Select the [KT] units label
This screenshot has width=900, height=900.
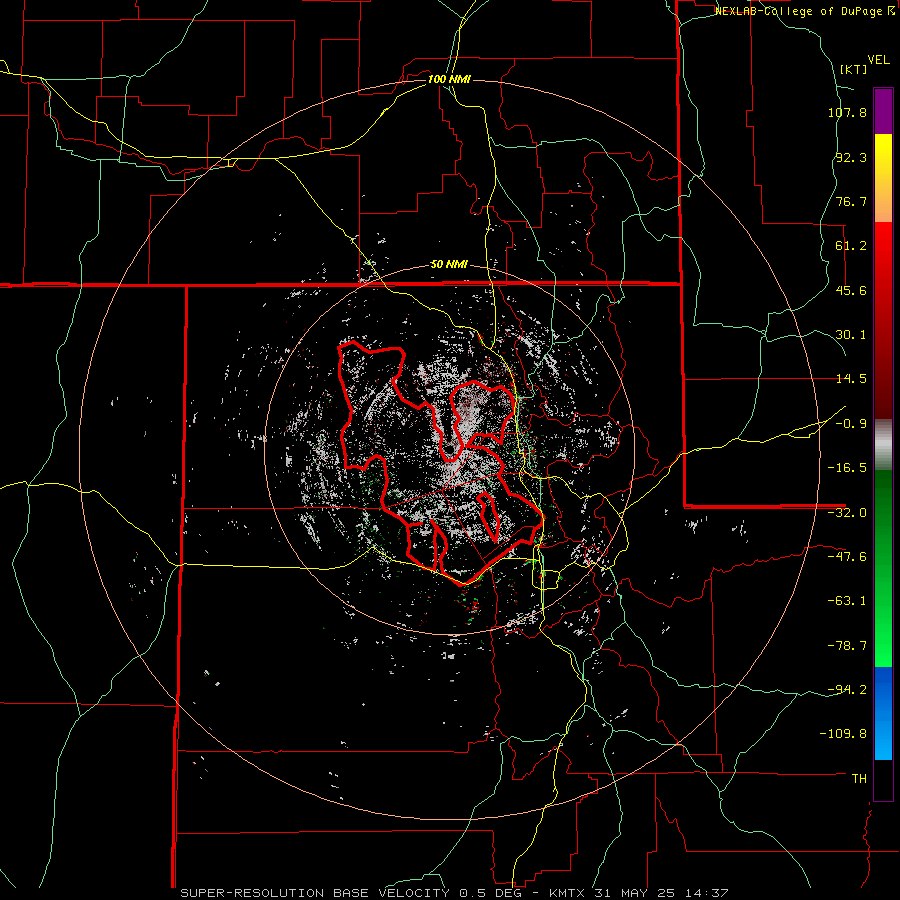[x=853, y=69]
